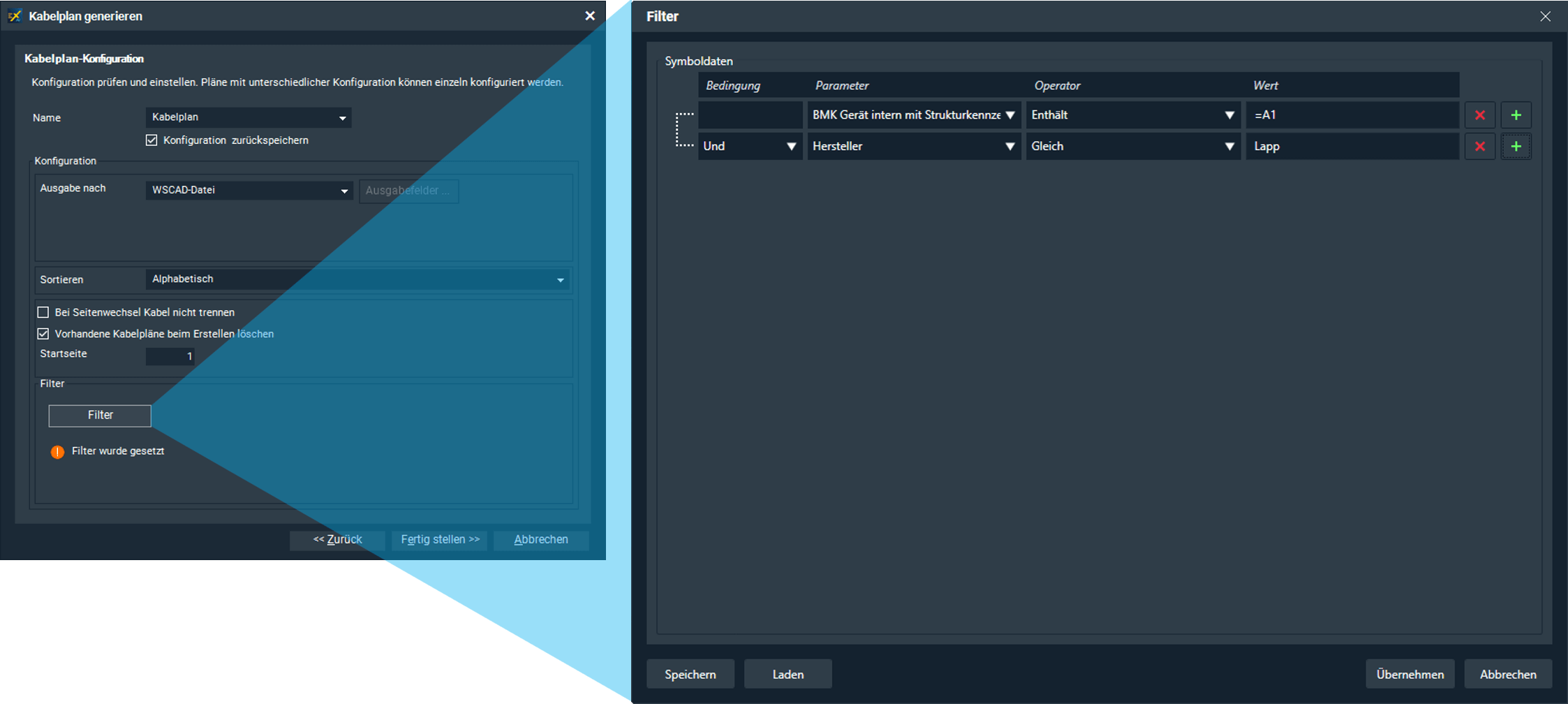
Task: Remove the Hersteller filter row
Action: [1479, 147]
